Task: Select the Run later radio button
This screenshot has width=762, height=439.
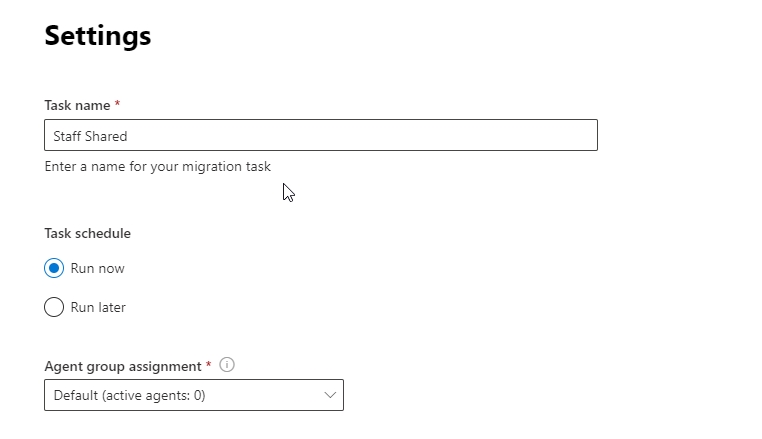Action: (x=54, y=307)
